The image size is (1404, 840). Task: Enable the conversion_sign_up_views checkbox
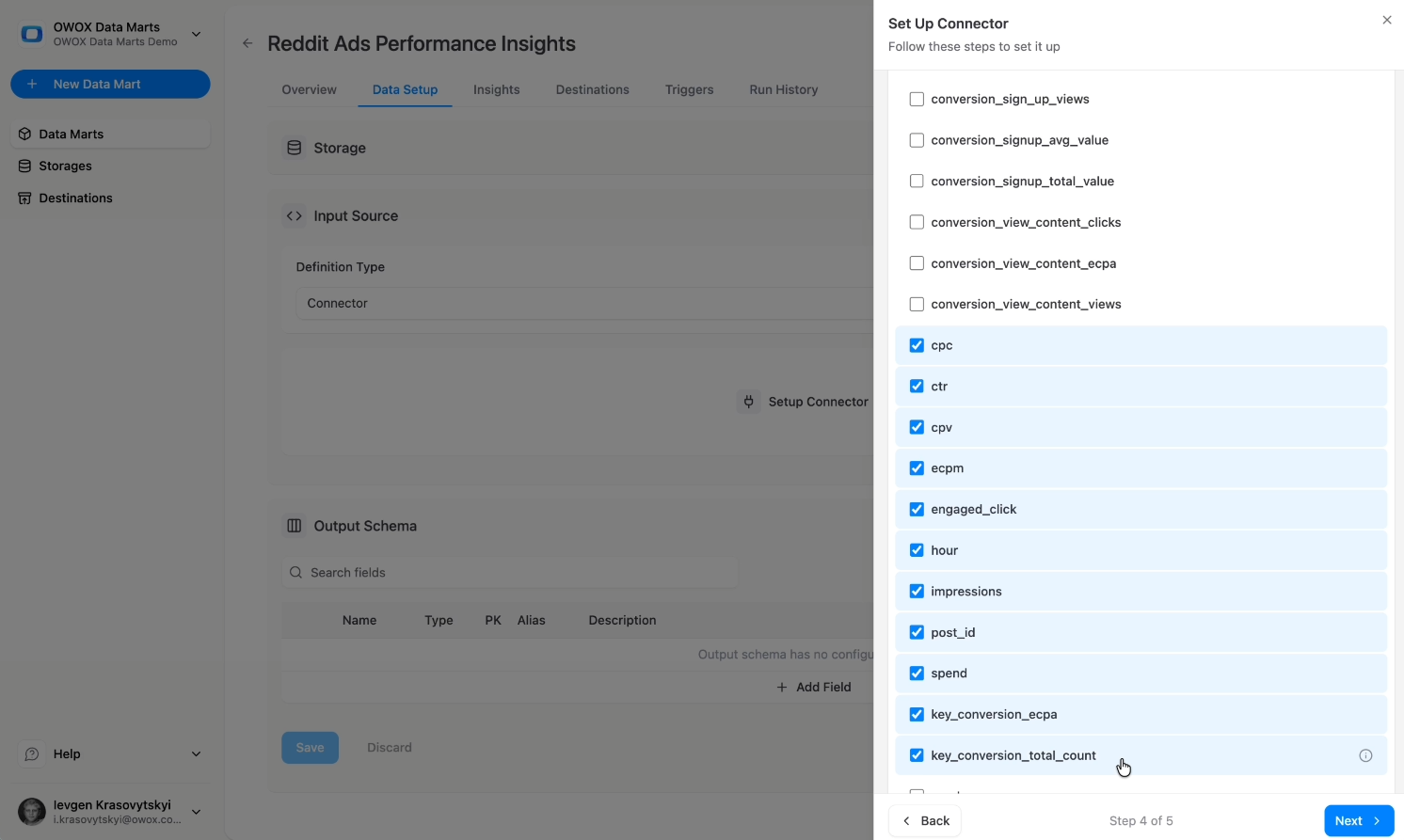[x=917, y=99]
